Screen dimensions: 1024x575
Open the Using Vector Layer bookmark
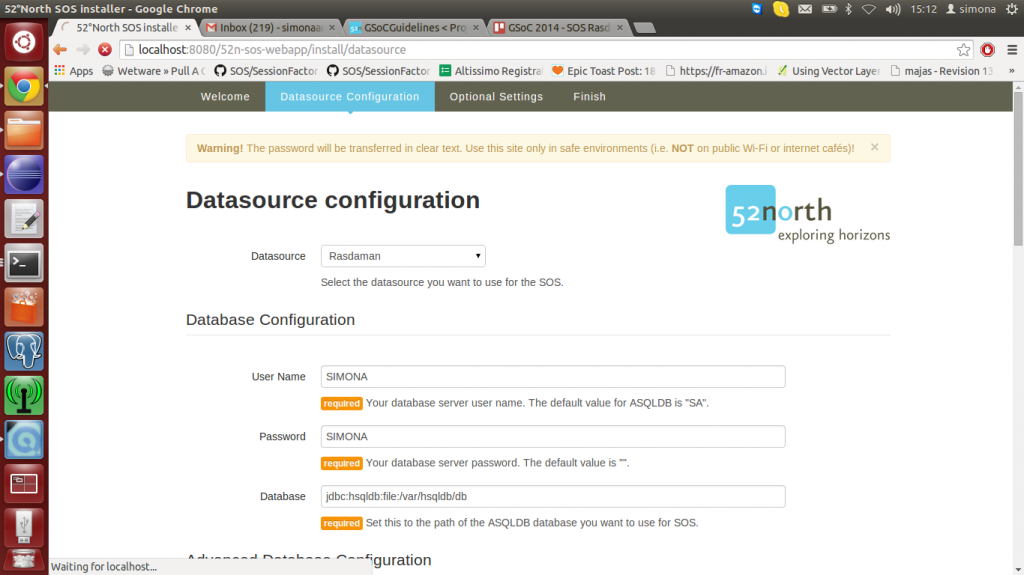click(828, 71)
